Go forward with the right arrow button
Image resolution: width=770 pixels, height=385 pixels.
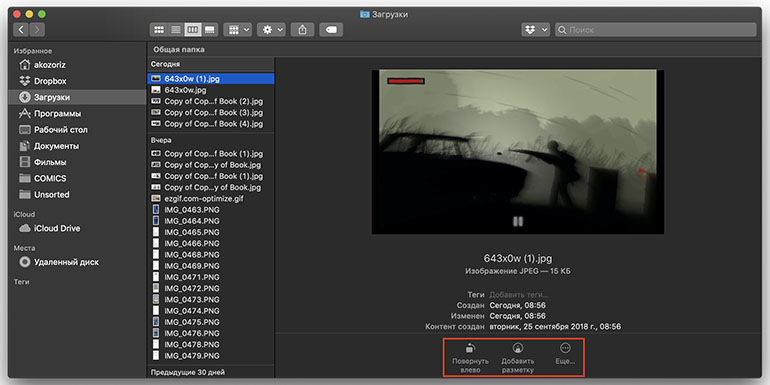37,29
